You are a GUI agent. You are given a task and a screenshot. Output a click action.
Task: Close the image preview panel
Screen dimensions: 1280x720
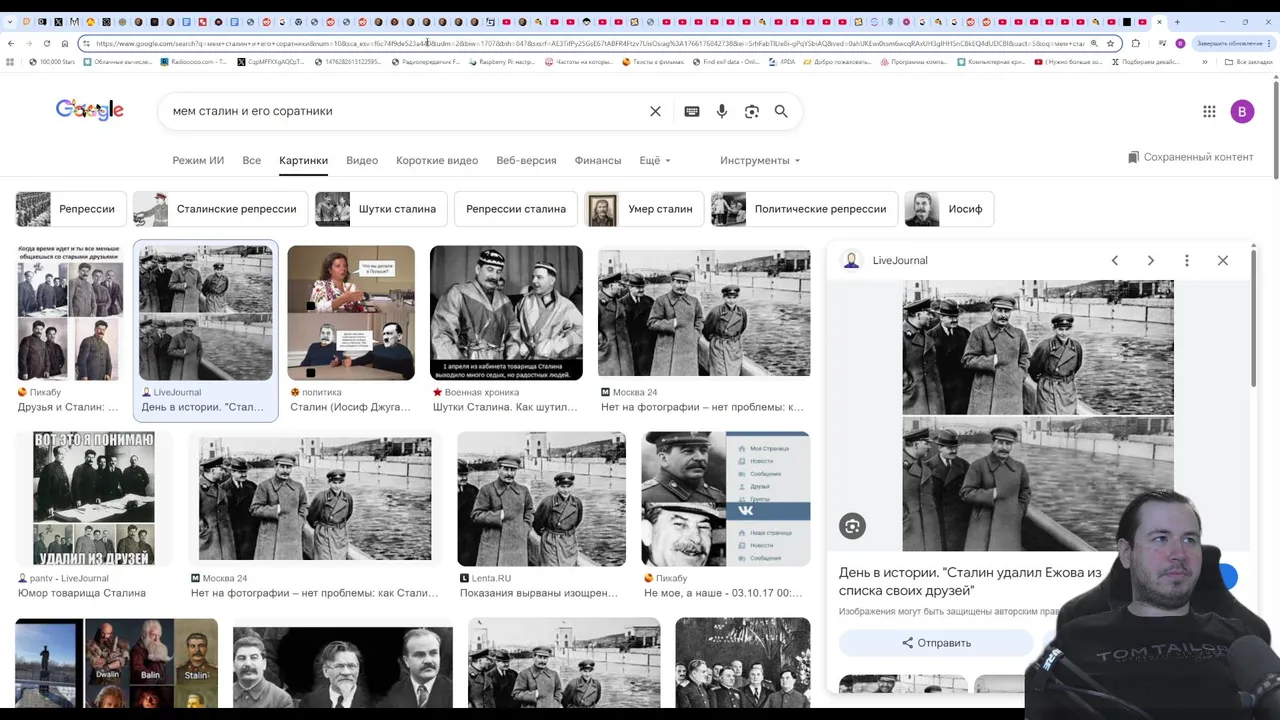1222,260
